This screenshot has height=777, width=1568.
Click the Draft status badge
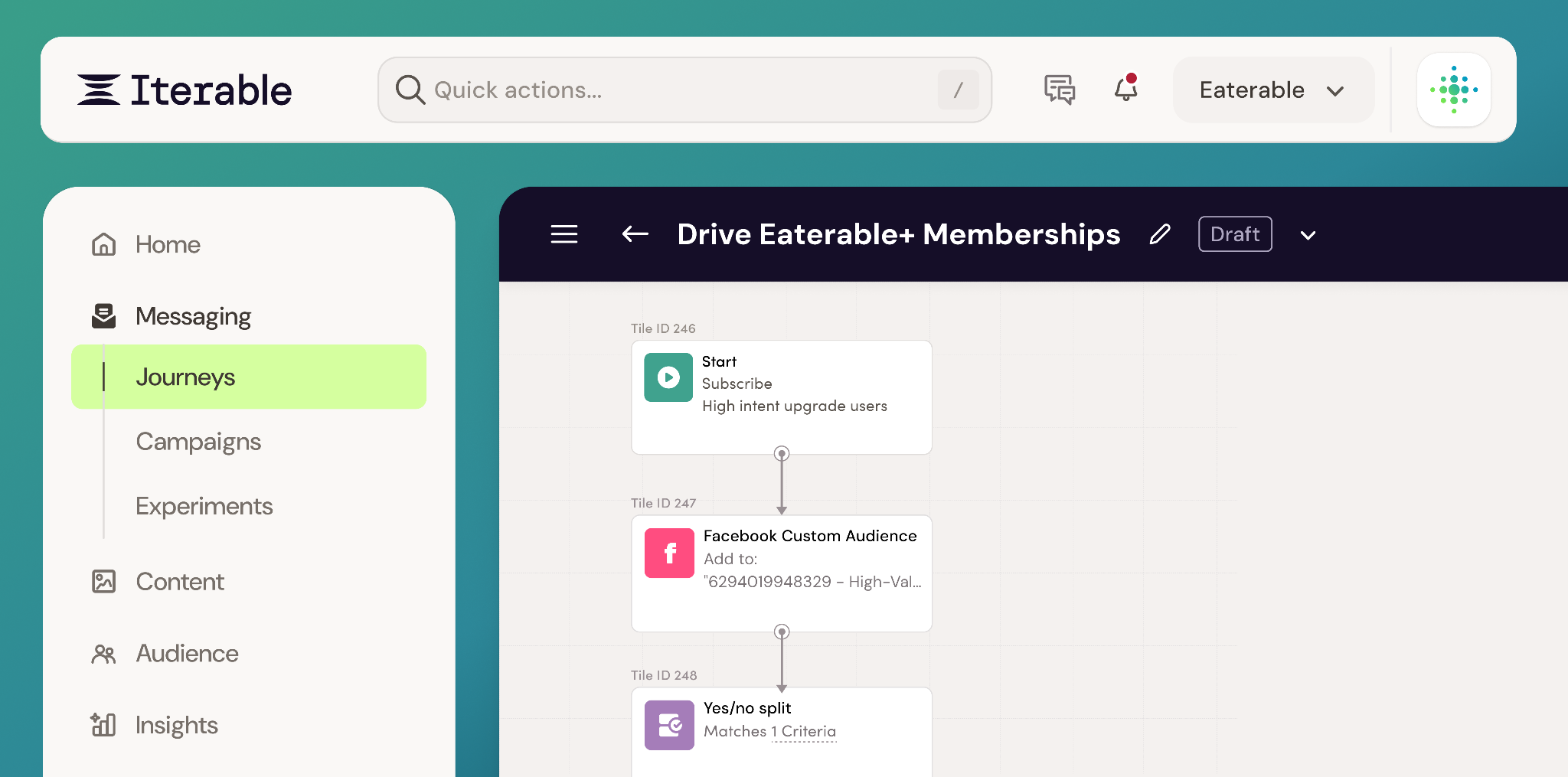click(x=1235, y=234)
